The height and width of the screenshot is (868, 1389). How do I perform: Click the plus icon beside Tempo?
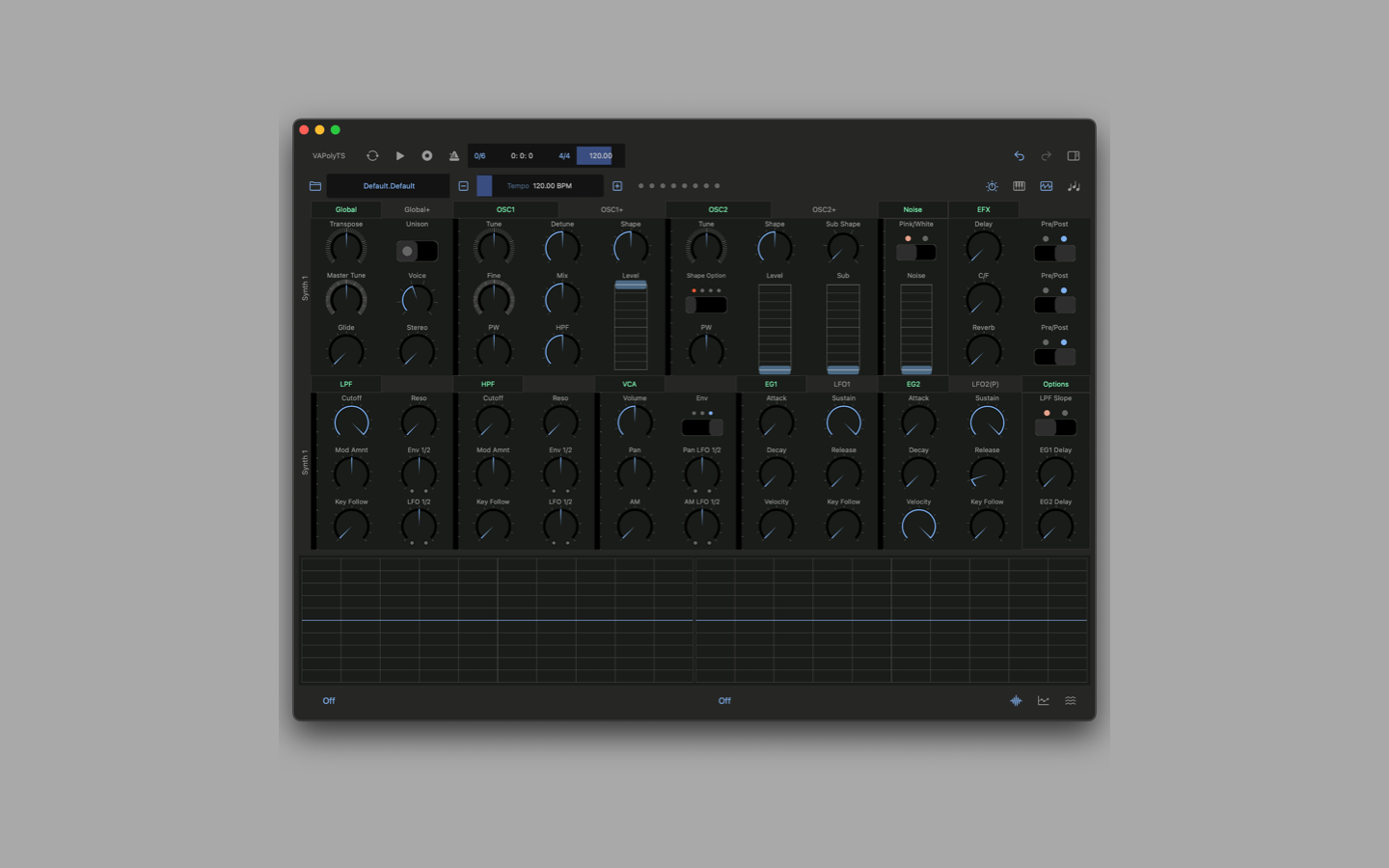[617, 186]
